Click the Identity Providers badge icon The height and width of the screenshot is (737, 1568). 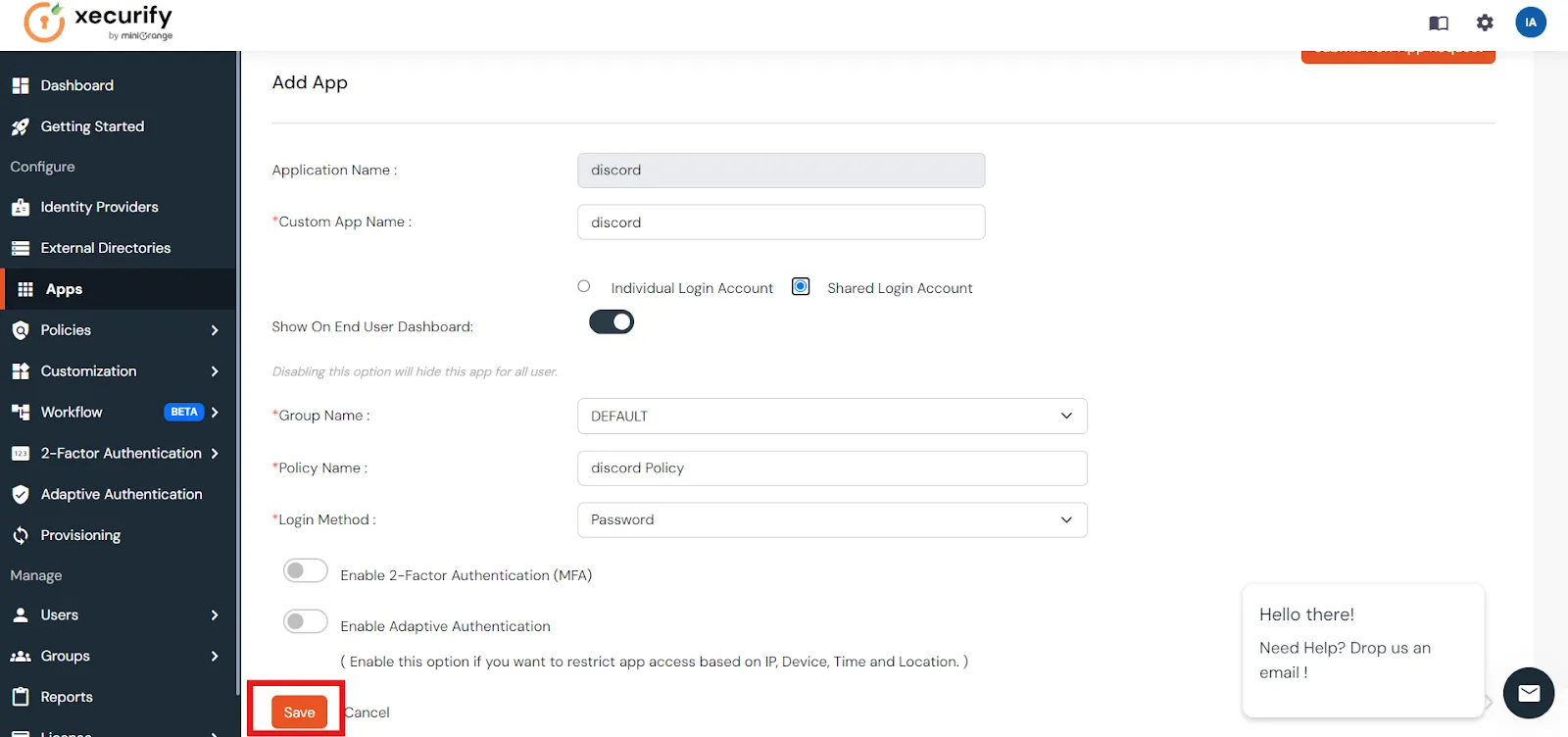click(x=21, y=207)
